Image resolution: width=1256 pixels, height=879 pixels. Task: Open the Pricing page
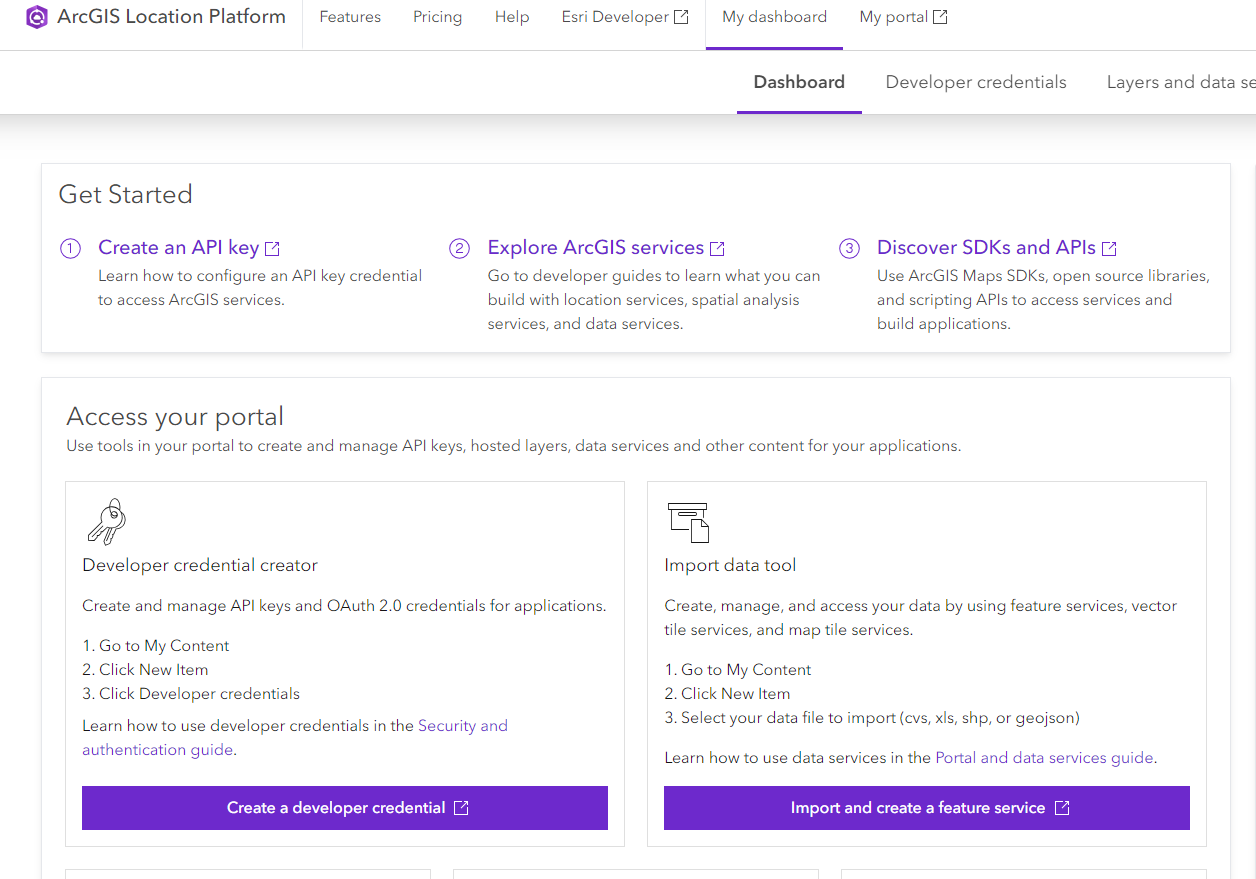pos(437,17)
